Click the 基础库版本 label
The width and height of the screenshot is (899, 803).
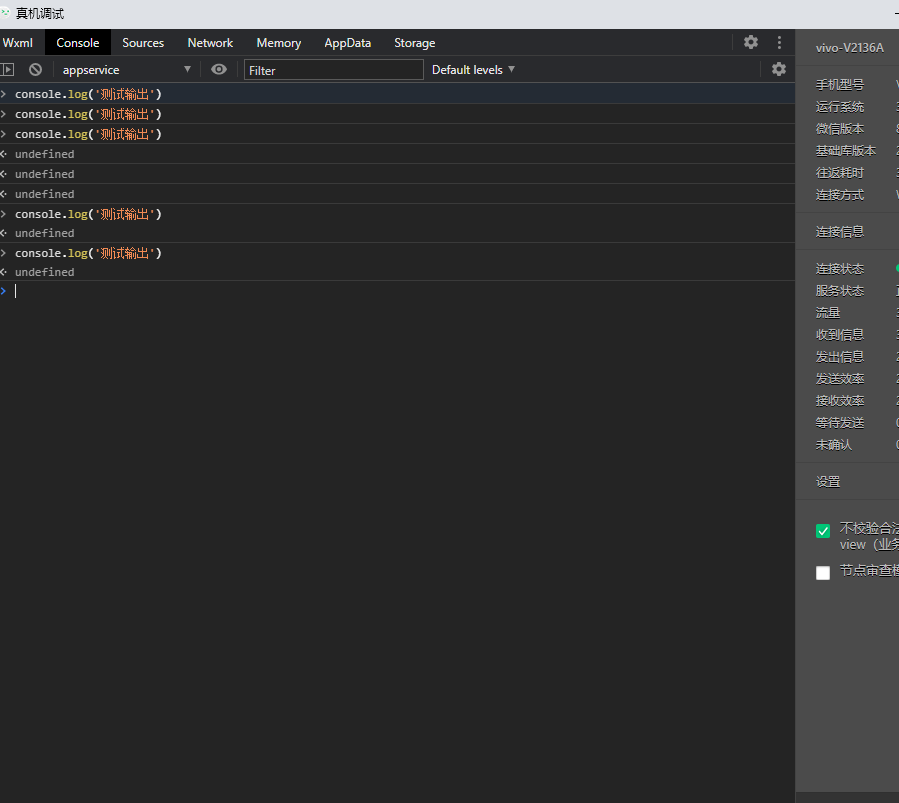[846, 151]
